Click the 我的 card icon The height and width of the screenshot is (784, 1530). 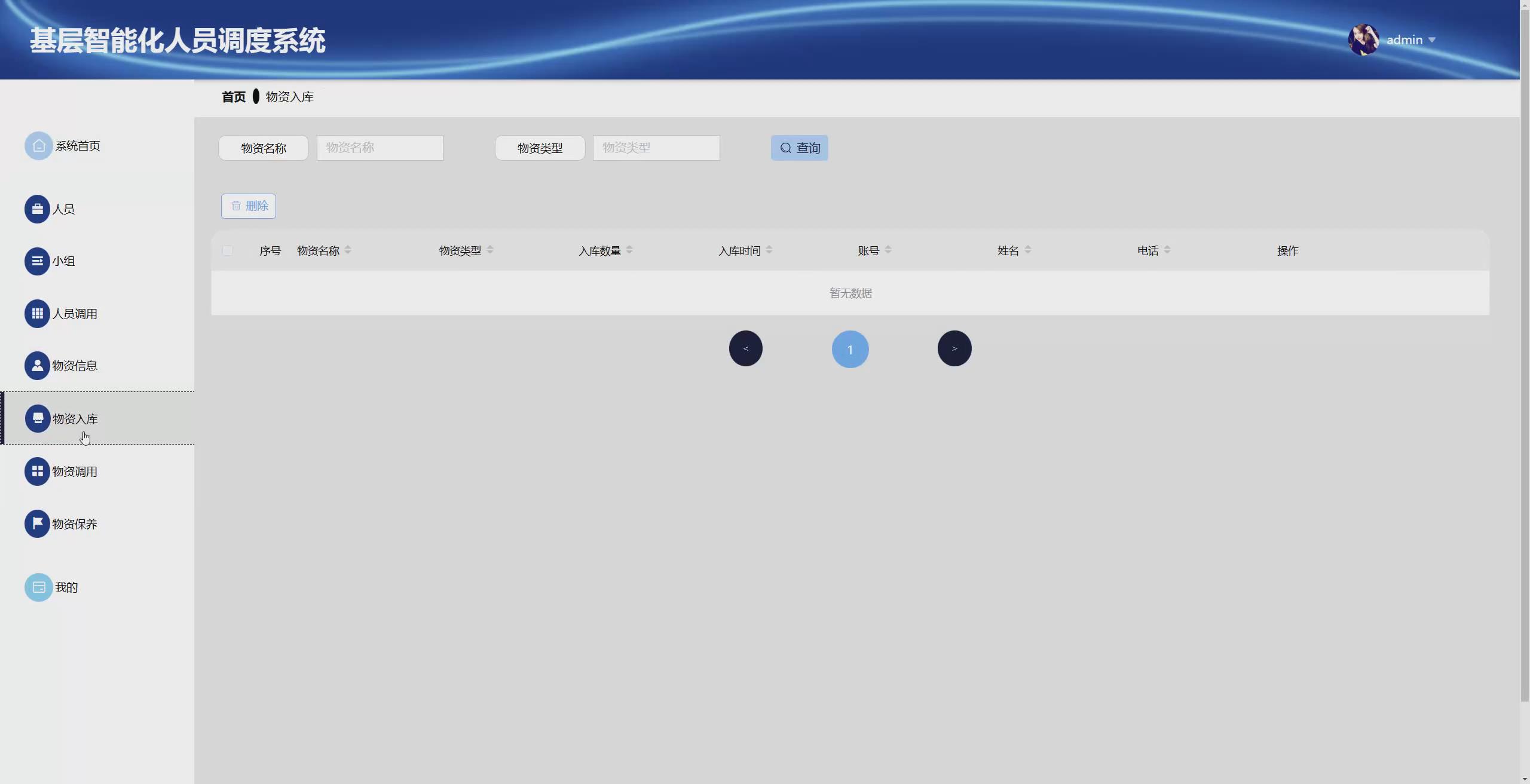coord(38,587)
